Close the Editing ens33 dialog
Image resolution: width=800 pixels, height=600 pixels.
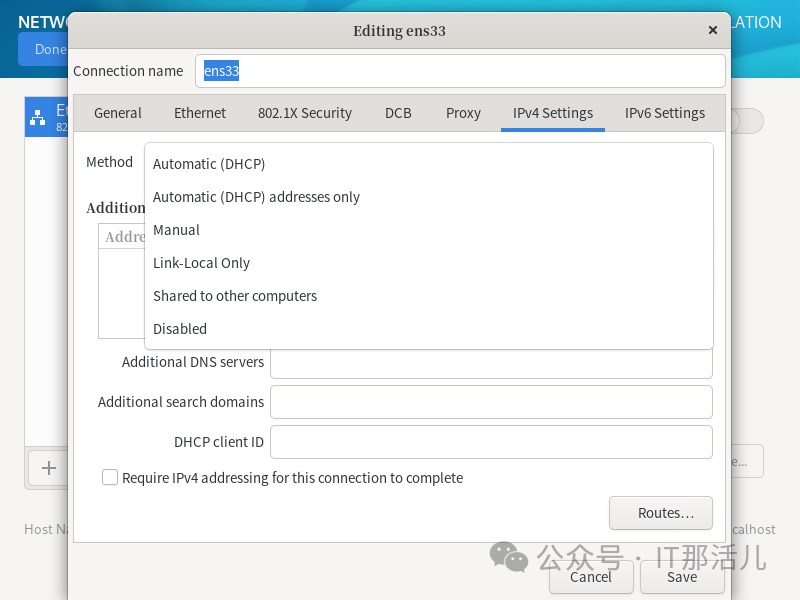pos(713,30)
